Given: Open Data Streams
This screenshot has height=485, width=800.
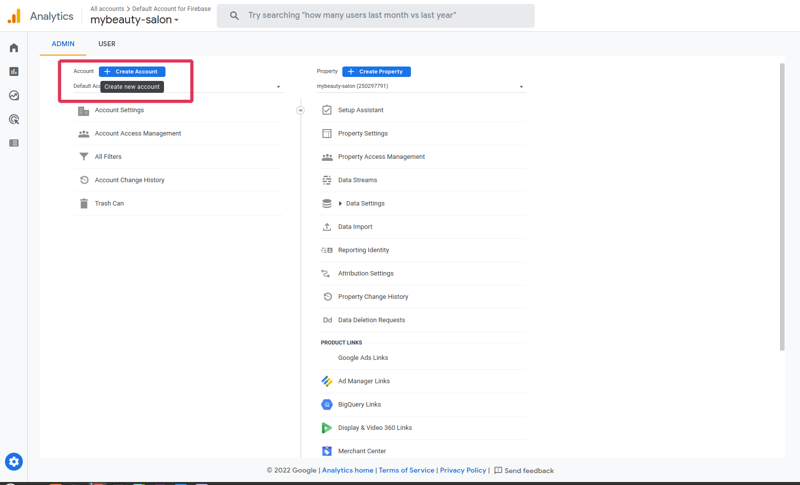Looking at the screenshot, I should pyautogui.click(x=358, y=180).
